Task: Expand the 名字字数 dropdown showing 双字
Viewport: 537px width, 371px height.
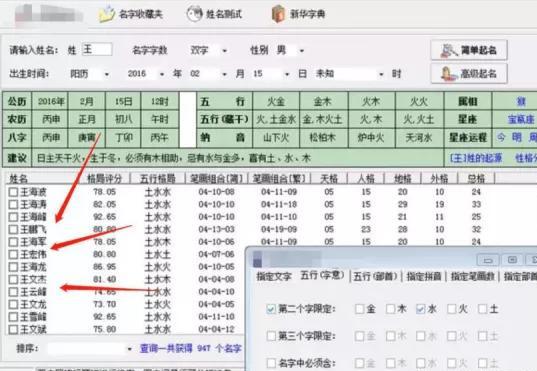Action: click(x=225, y=51)
